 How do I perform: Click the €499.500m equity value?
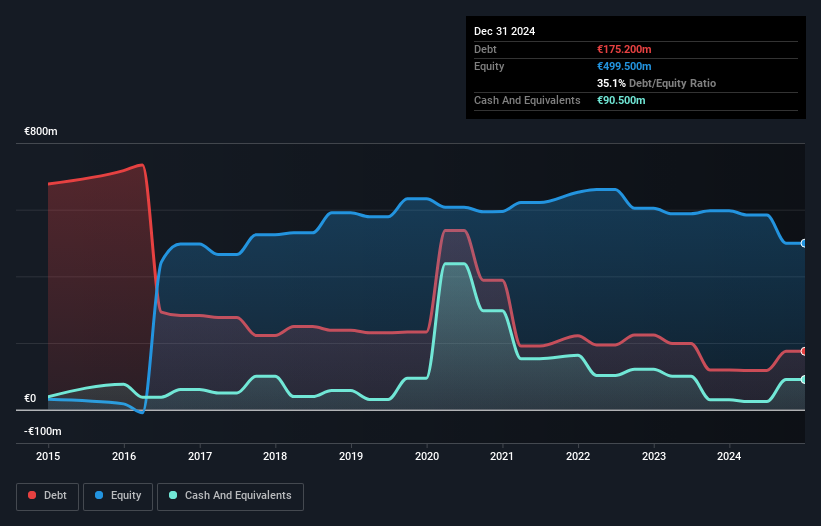click(x=624, y=66)
